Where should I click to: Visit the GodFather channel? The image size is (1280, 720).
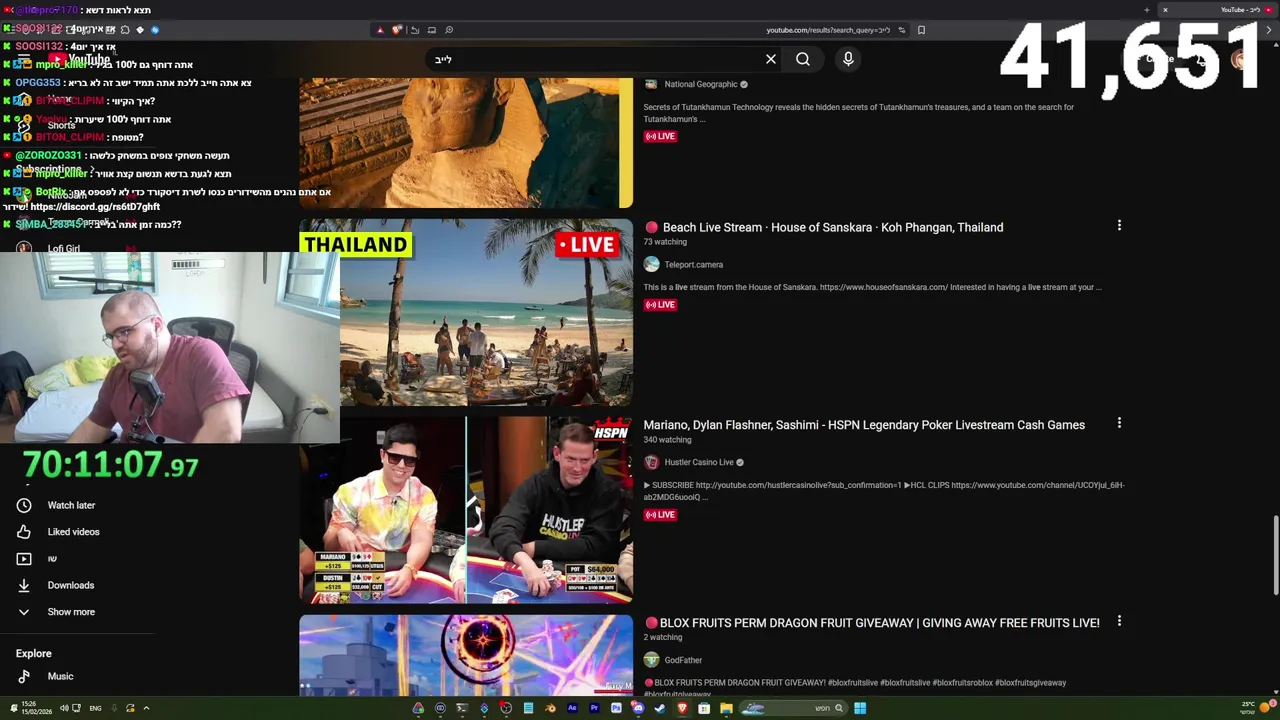[x=683, y=660]
